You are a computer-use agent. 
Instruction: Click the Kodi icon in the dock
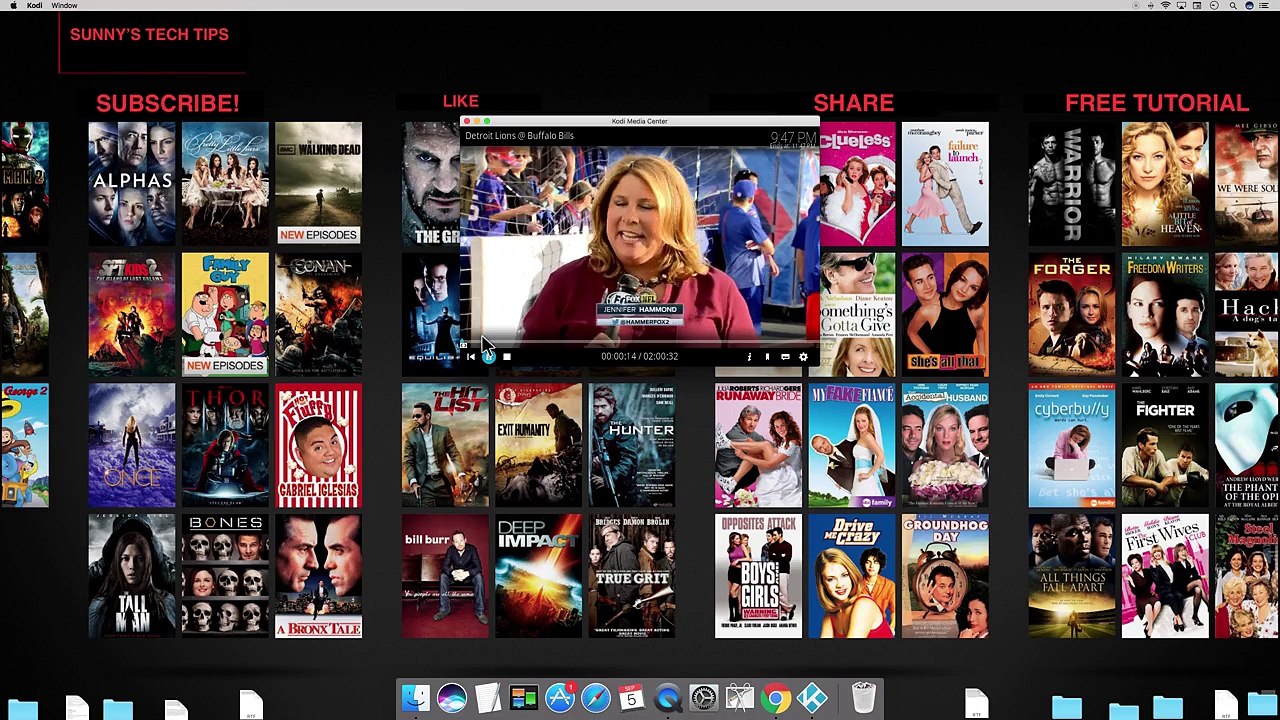coord(812,697)
